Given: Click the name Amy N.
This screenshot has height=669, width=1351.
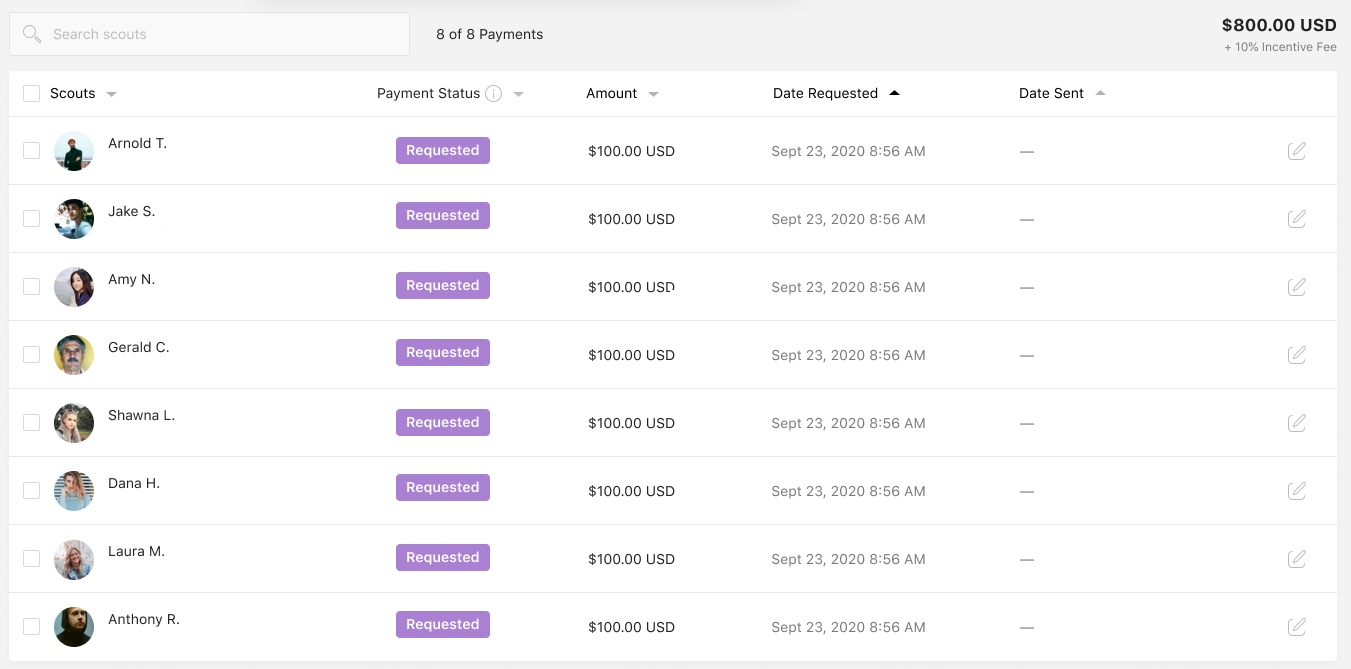Looking at the screenshot, I should (x=132, y=279).
